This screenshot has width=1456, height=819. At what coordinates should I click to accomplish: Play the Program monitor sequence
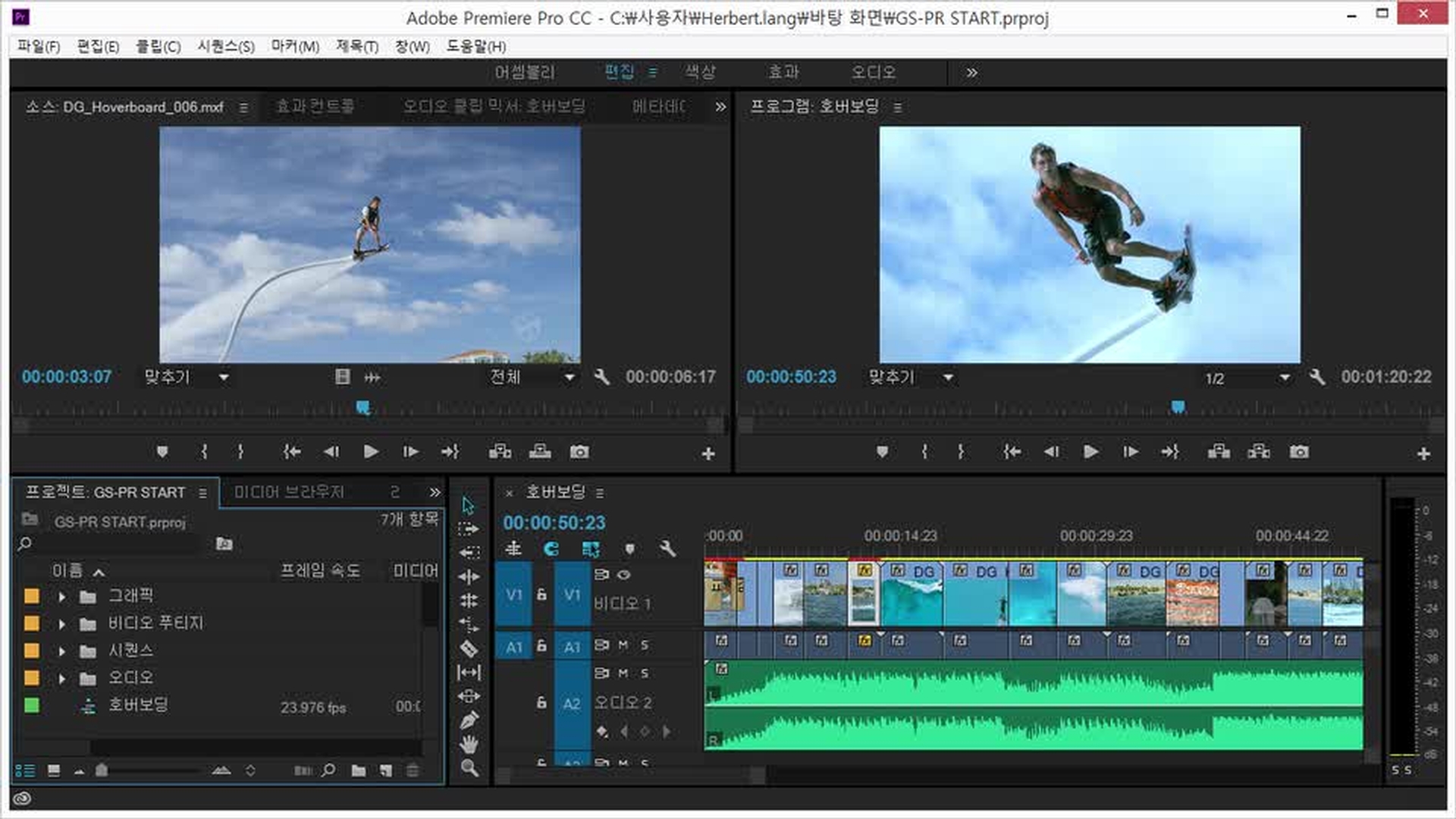point(1090,452)
